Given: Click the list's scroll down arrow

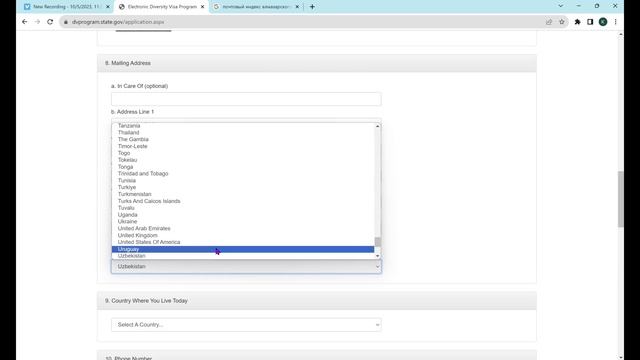Looking at the screenshot, I should [x=378, y=256].
